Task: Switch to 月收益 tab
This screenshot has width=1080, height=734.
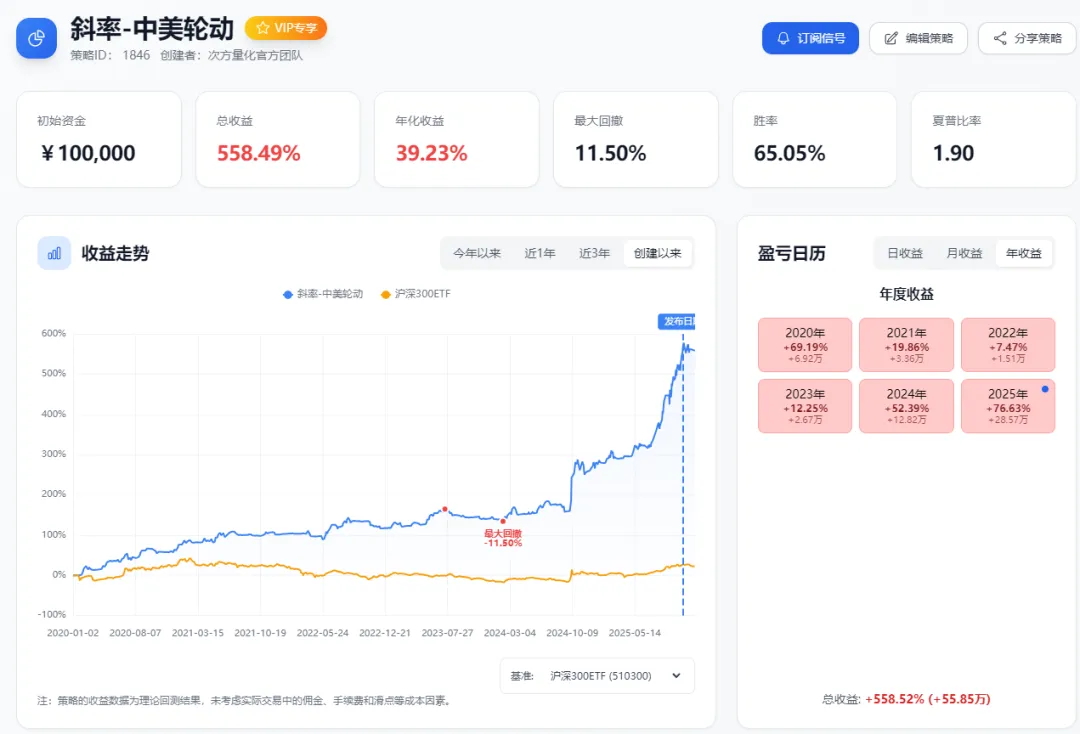Action: pos(964,253)
